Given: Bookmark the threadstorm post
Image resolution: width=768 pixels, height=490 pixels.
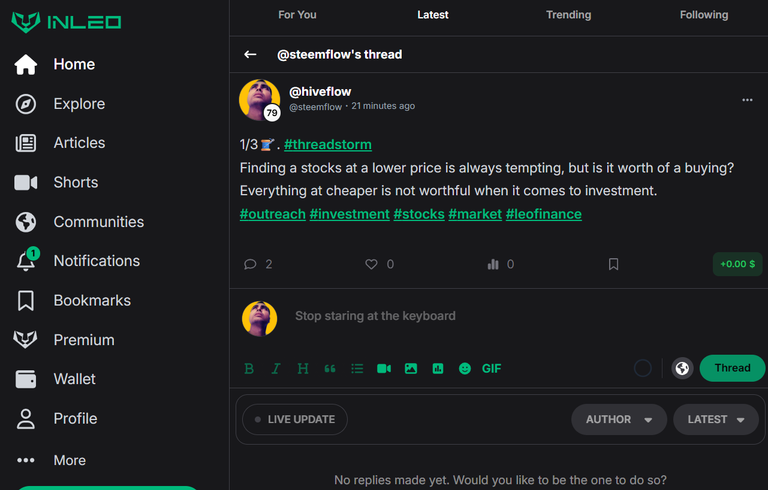Looking at the screenshot, I should click(613, 265).
